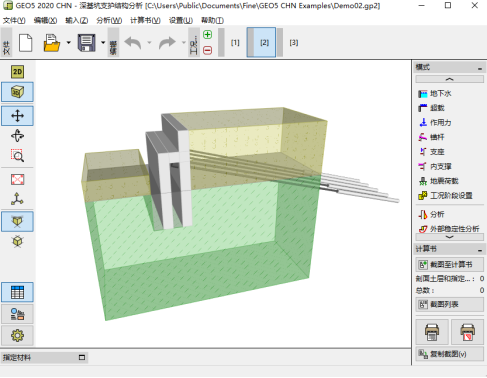Select the pan move tool

point(17,116)
